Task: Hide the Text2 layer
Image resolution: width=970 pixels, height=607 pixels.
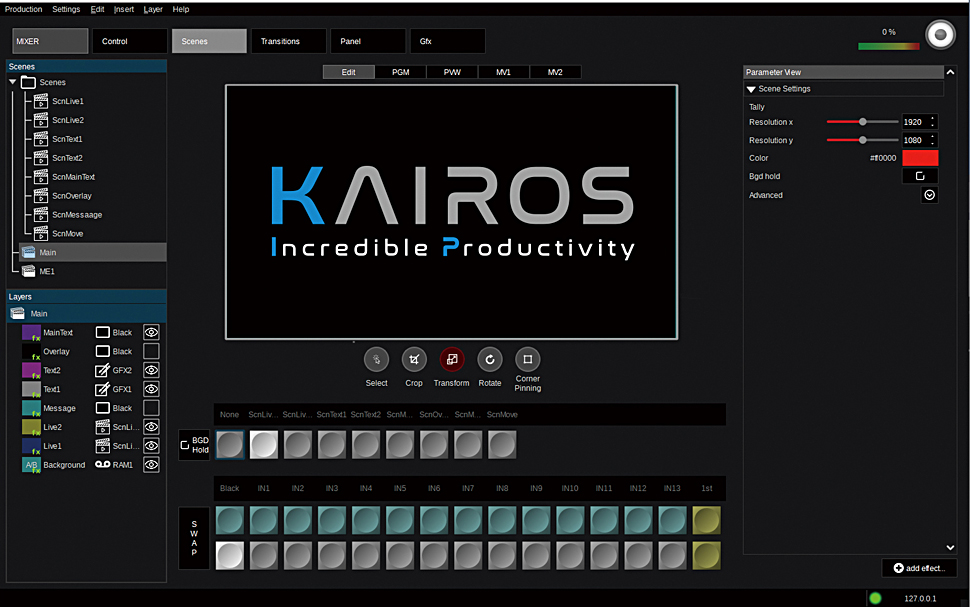Action: 151,370
